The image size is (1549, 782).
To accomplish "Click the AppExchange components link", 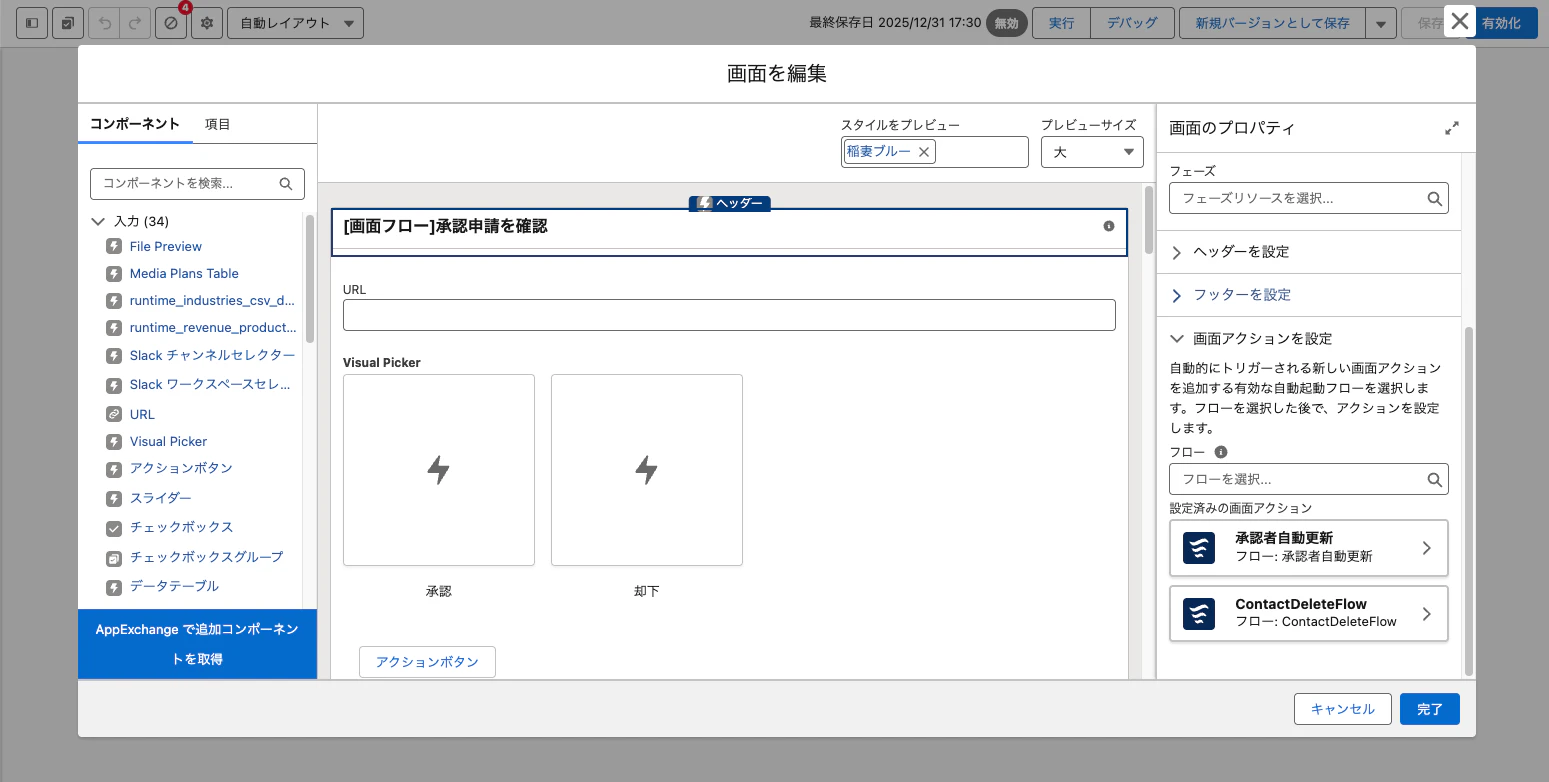I will click(197, 644).
